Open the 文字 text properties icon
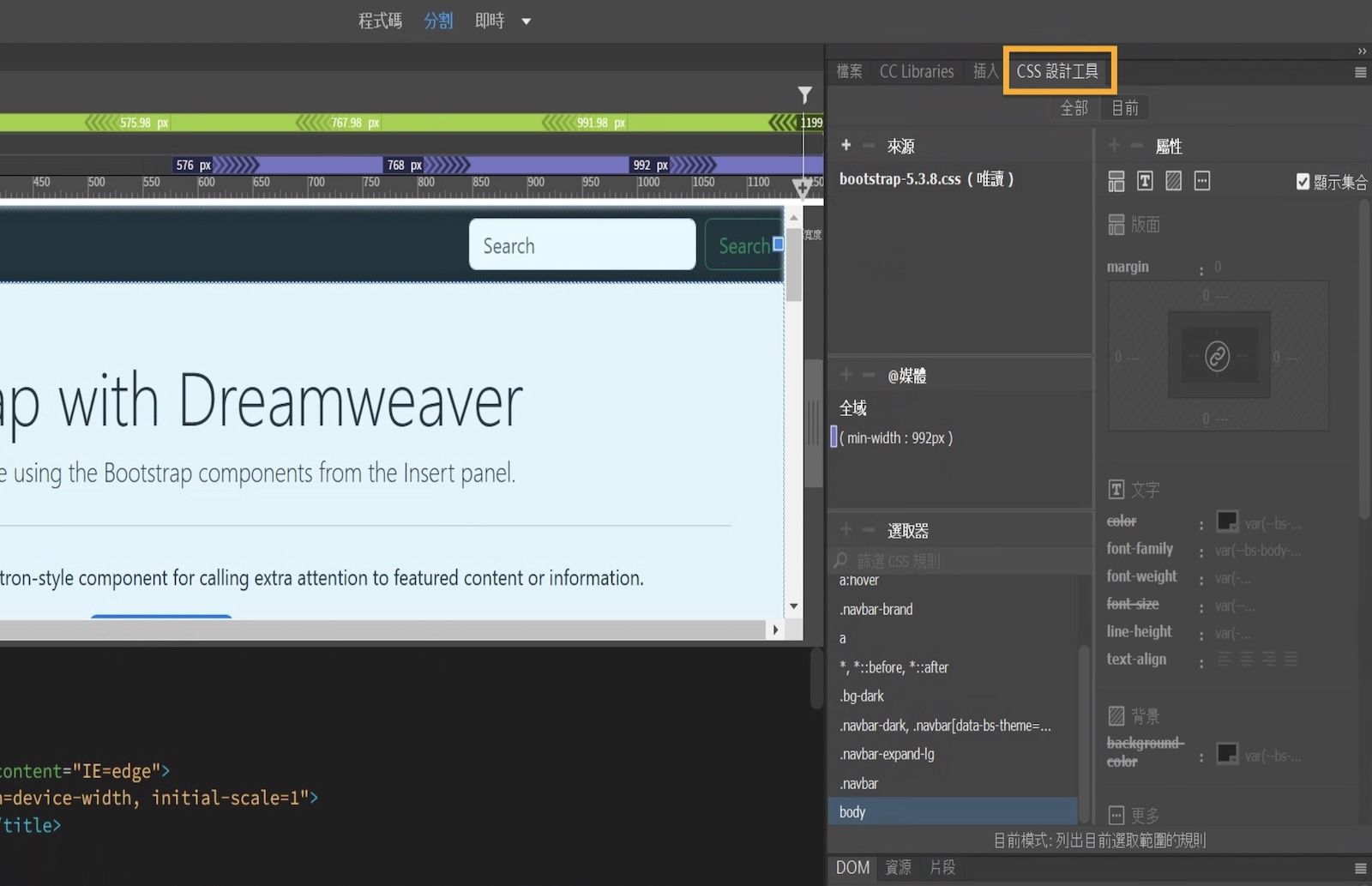 pos(1144,180)
